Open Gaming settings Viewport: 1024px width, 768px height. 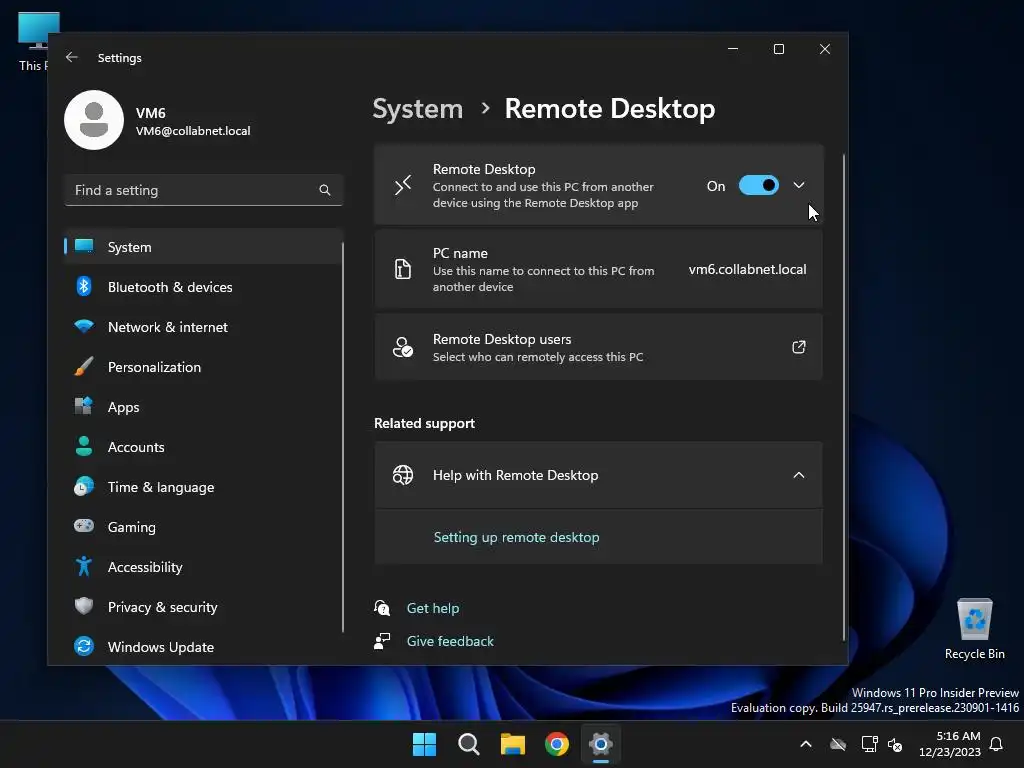point(203,527)
